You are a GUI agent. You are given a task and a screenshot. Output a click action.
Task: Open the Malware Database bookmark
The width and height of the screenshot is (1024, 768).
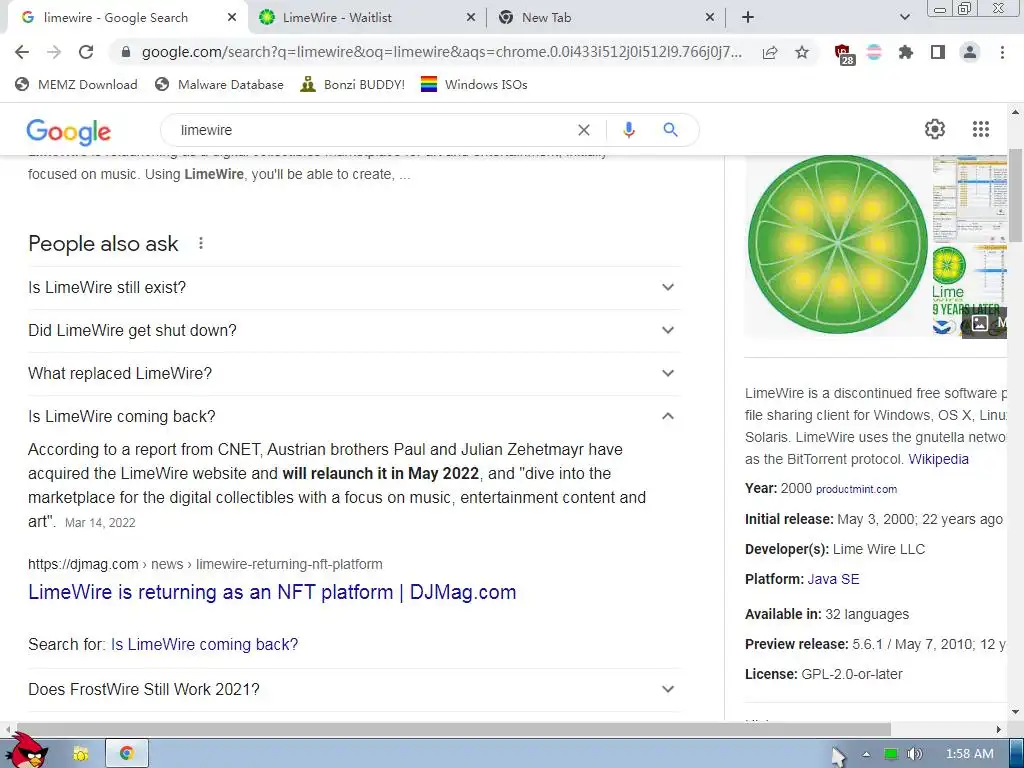click(219, 84)
